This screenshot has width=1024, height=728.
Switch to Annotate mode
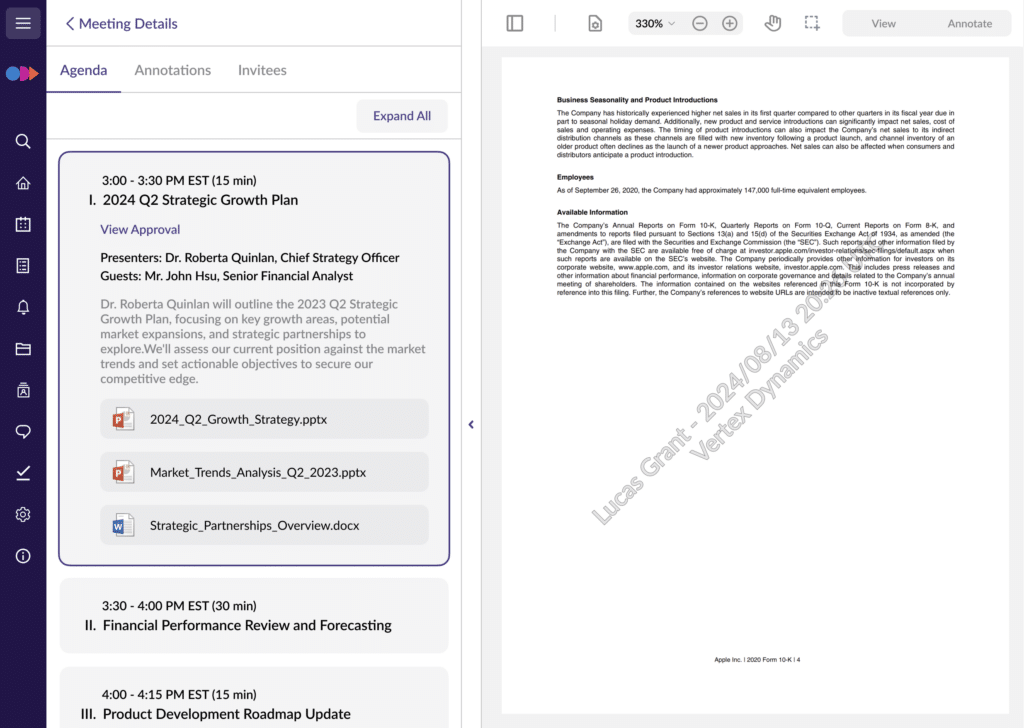click(969, 23)
